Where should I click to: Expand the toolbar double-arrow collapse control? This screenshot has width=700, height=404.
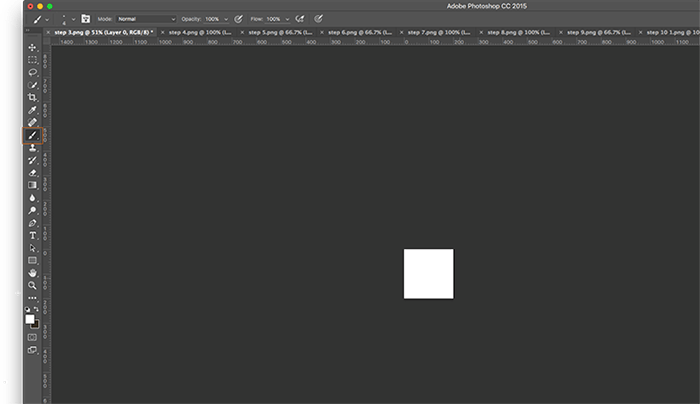coord(27,30)
